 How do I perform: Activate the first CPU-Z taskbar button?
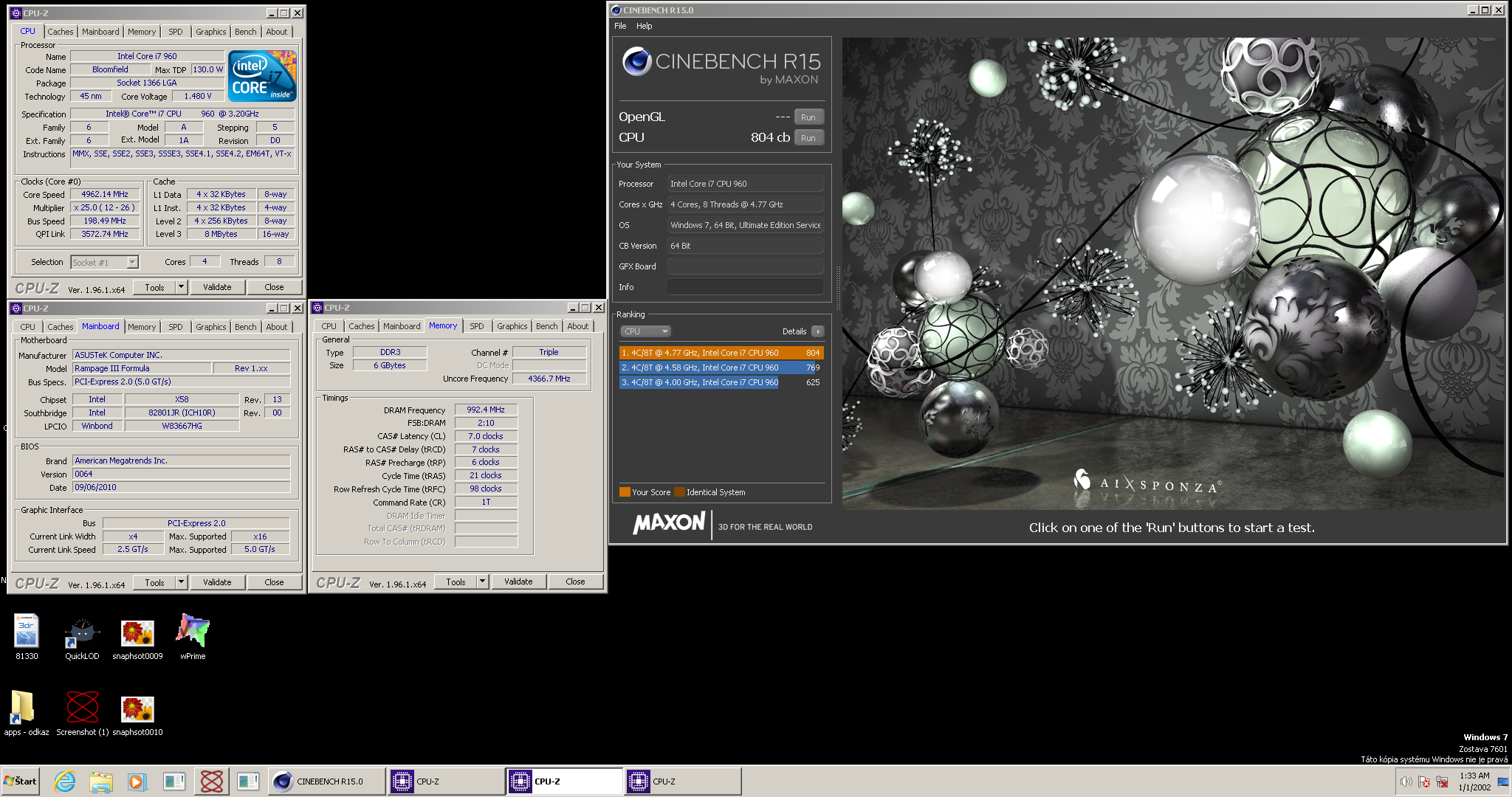[x=445, y=782]
